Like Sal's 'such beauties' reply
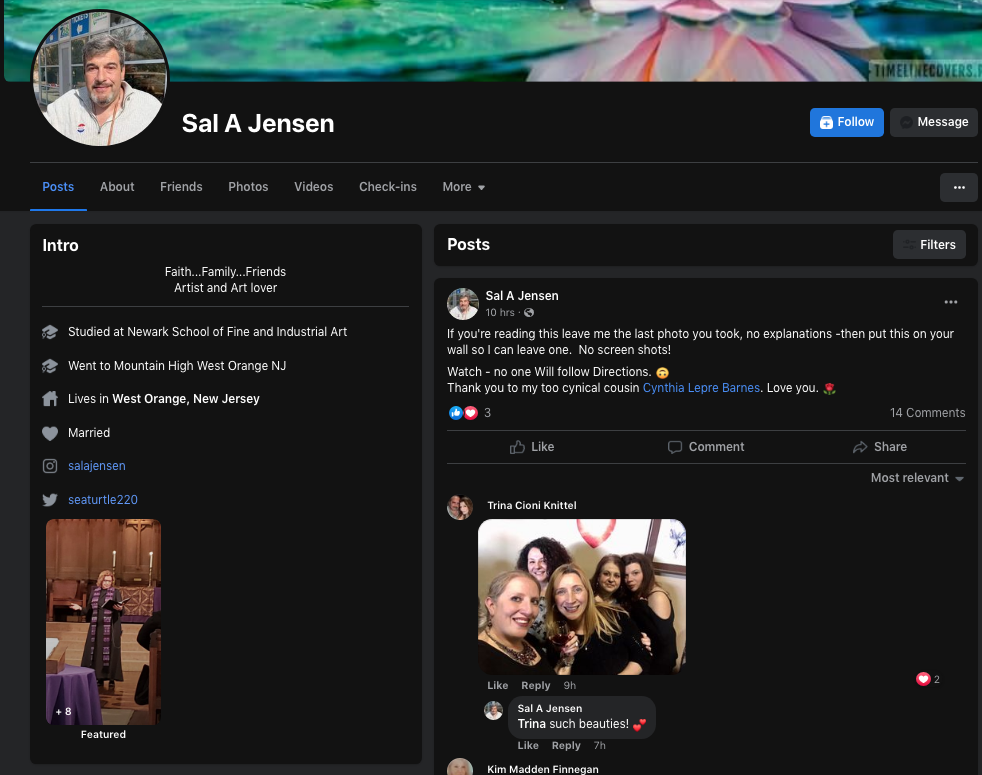 tap(528, 746)
